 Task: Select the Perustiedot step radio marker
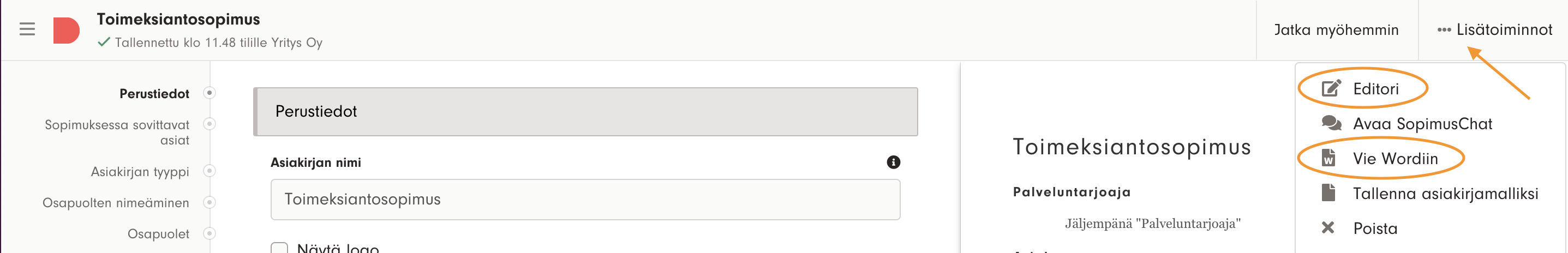pos(210,93)
